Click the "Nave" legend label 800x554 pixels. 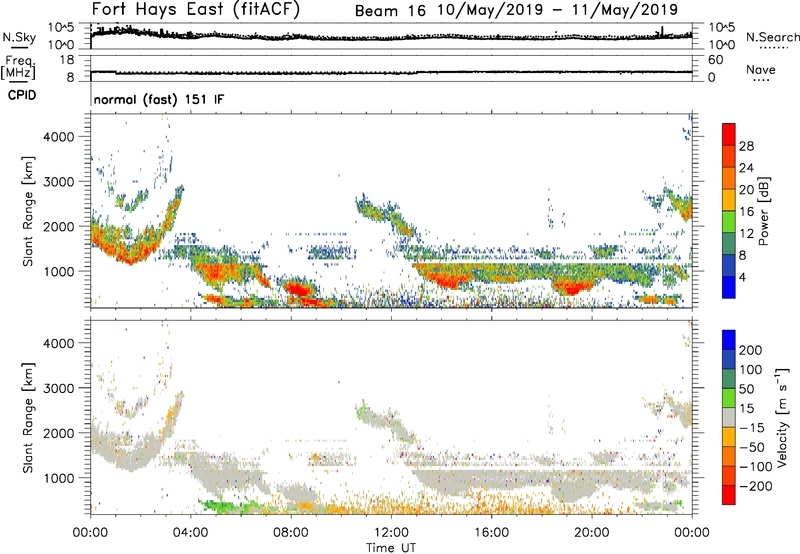point(761,70)
